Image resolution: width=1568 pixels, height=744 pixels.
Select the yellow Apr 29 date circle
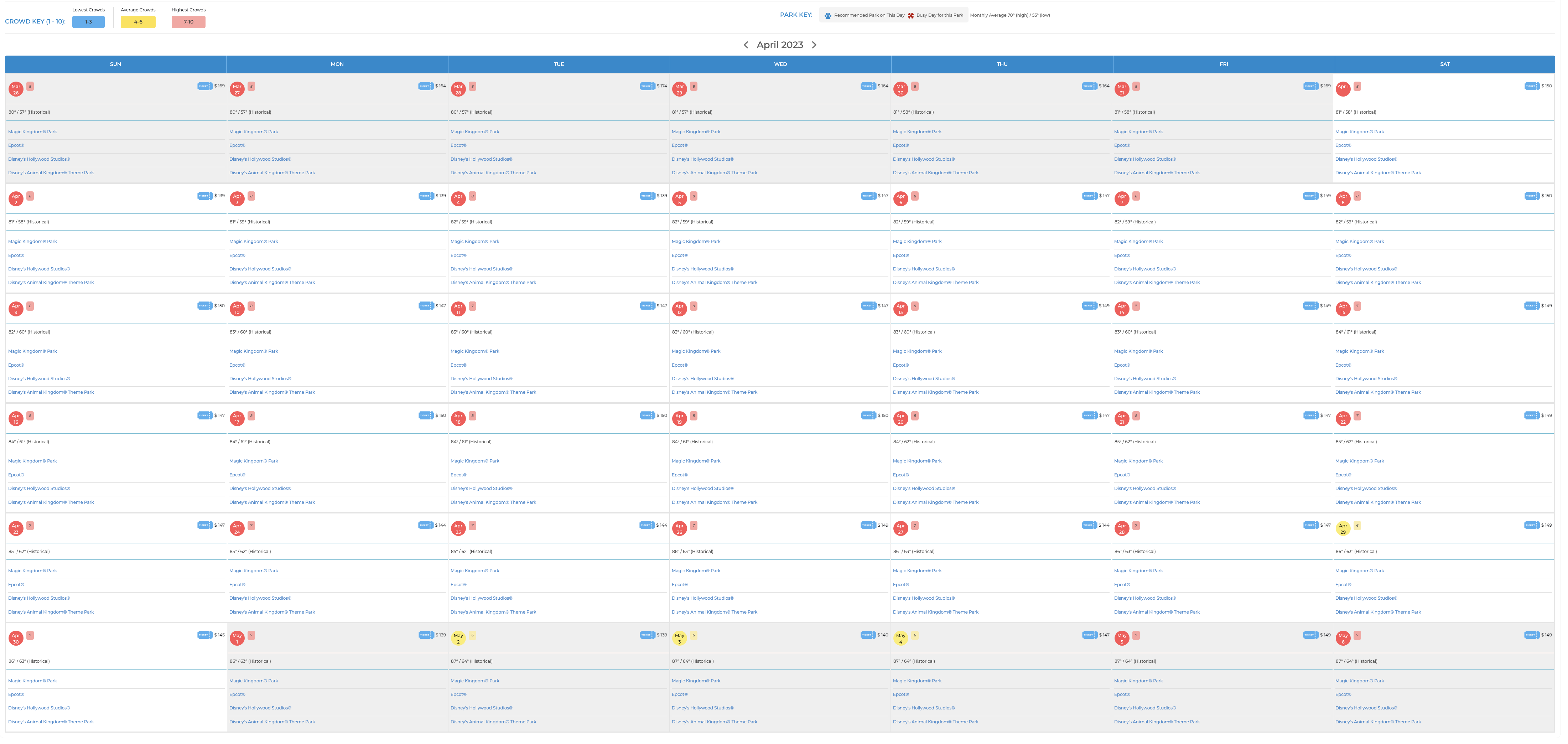(1343, 528)
